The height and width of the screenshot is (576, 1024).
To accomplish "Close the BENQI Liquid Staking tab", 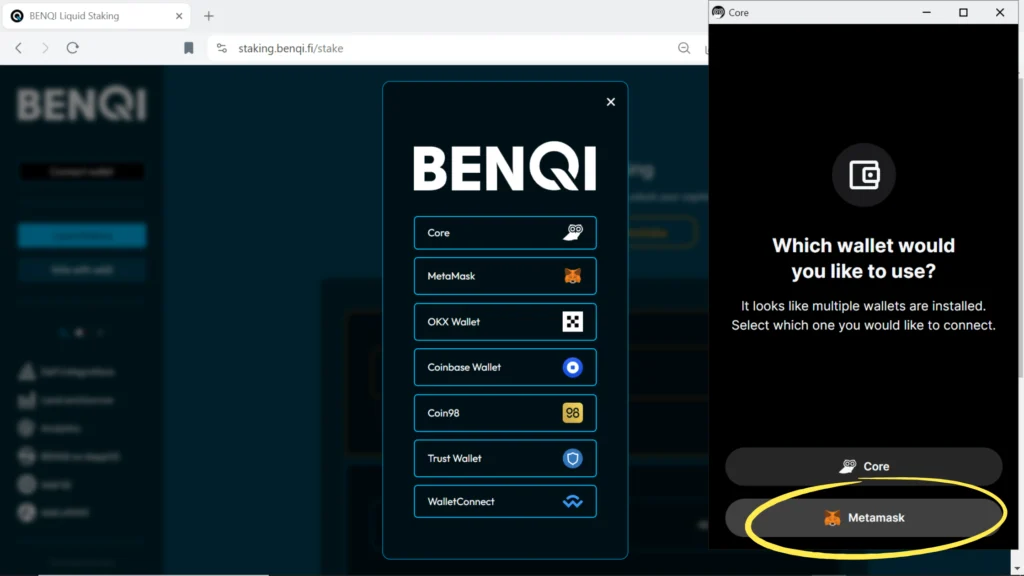I will 179,16.
